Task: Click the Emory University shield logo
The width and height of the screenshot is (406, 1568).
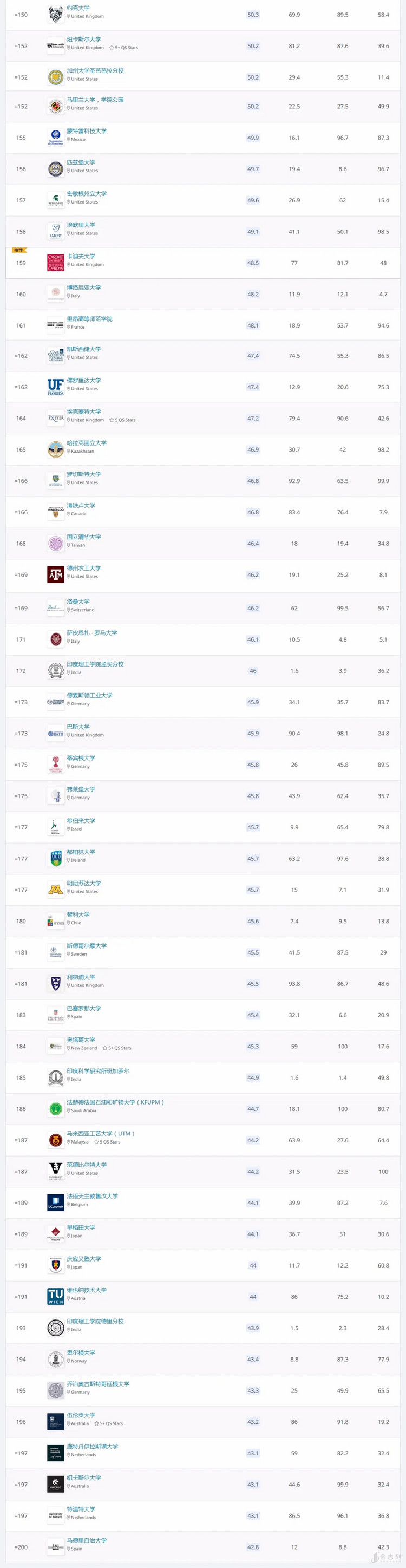Action: tap(55, 232)
